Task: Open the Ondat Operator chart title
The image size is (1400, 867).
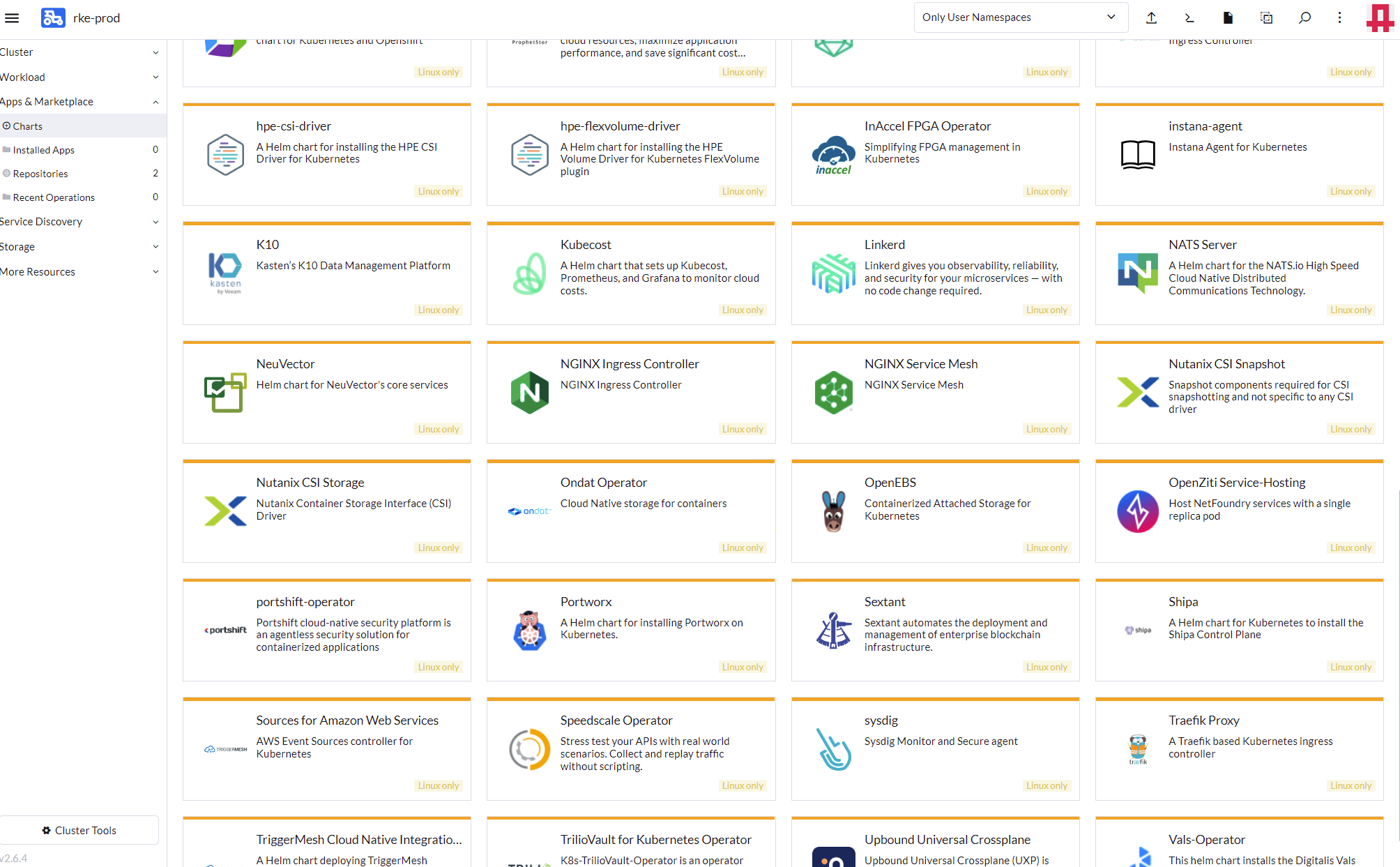Action: (x=603, y=483)
